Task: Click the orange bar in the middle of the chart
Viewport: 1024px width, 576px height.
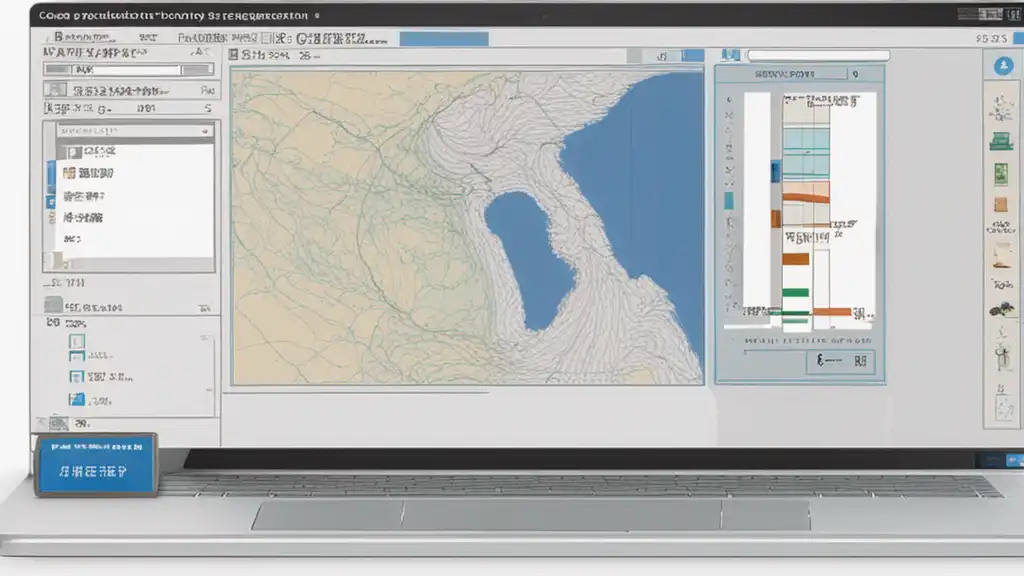Action: click(795, 259)
